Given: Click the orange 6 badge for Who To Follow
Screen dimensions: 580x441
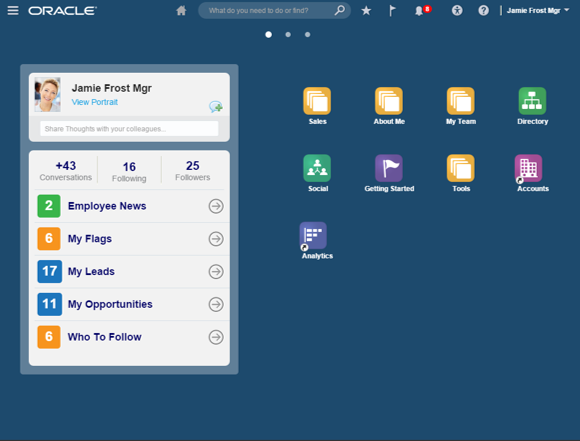Looking at the screenshot, I should coord(49,337).
